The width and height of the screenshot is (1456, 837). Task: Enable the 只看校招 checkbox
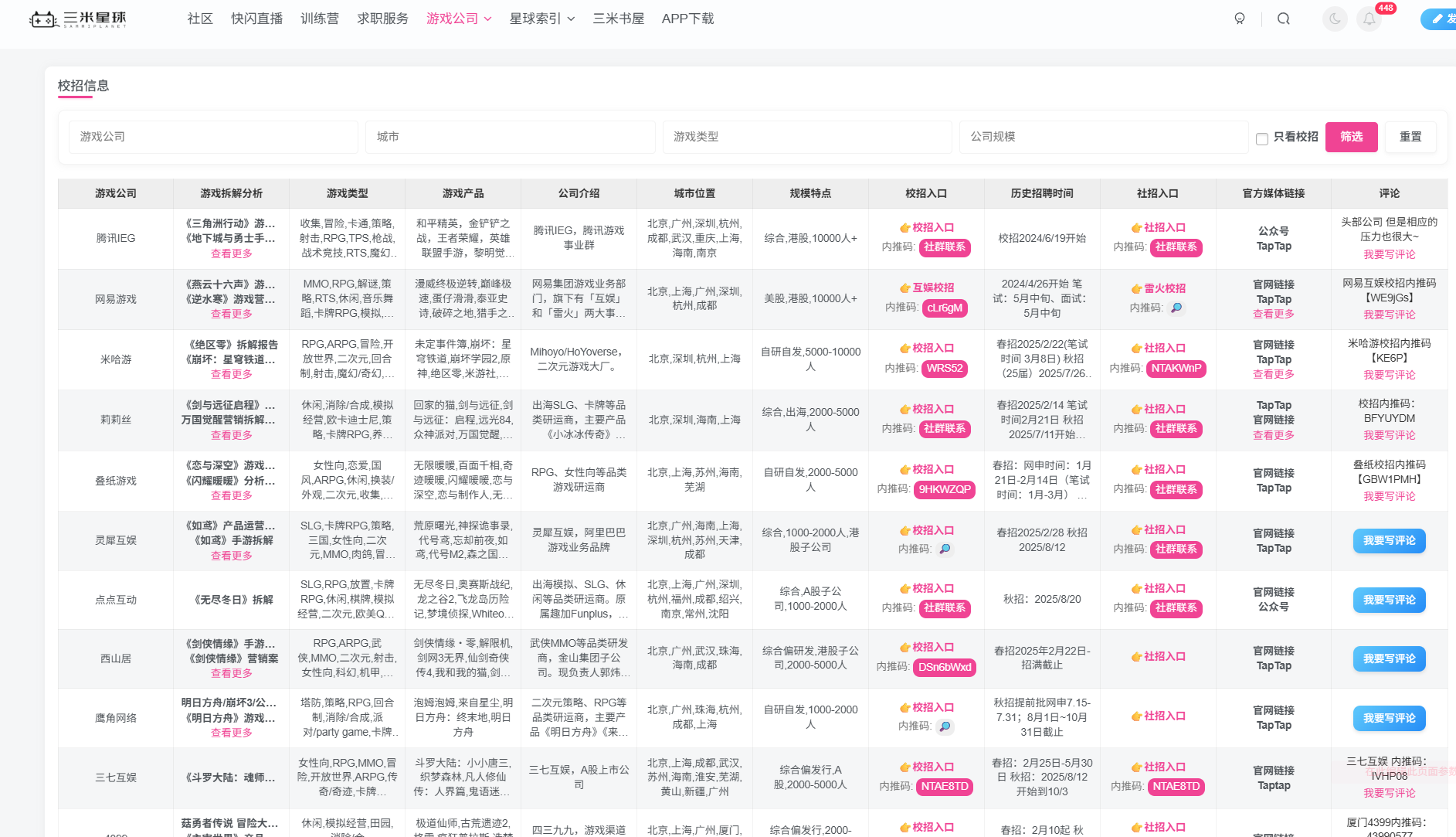[x=1262, y=138]
